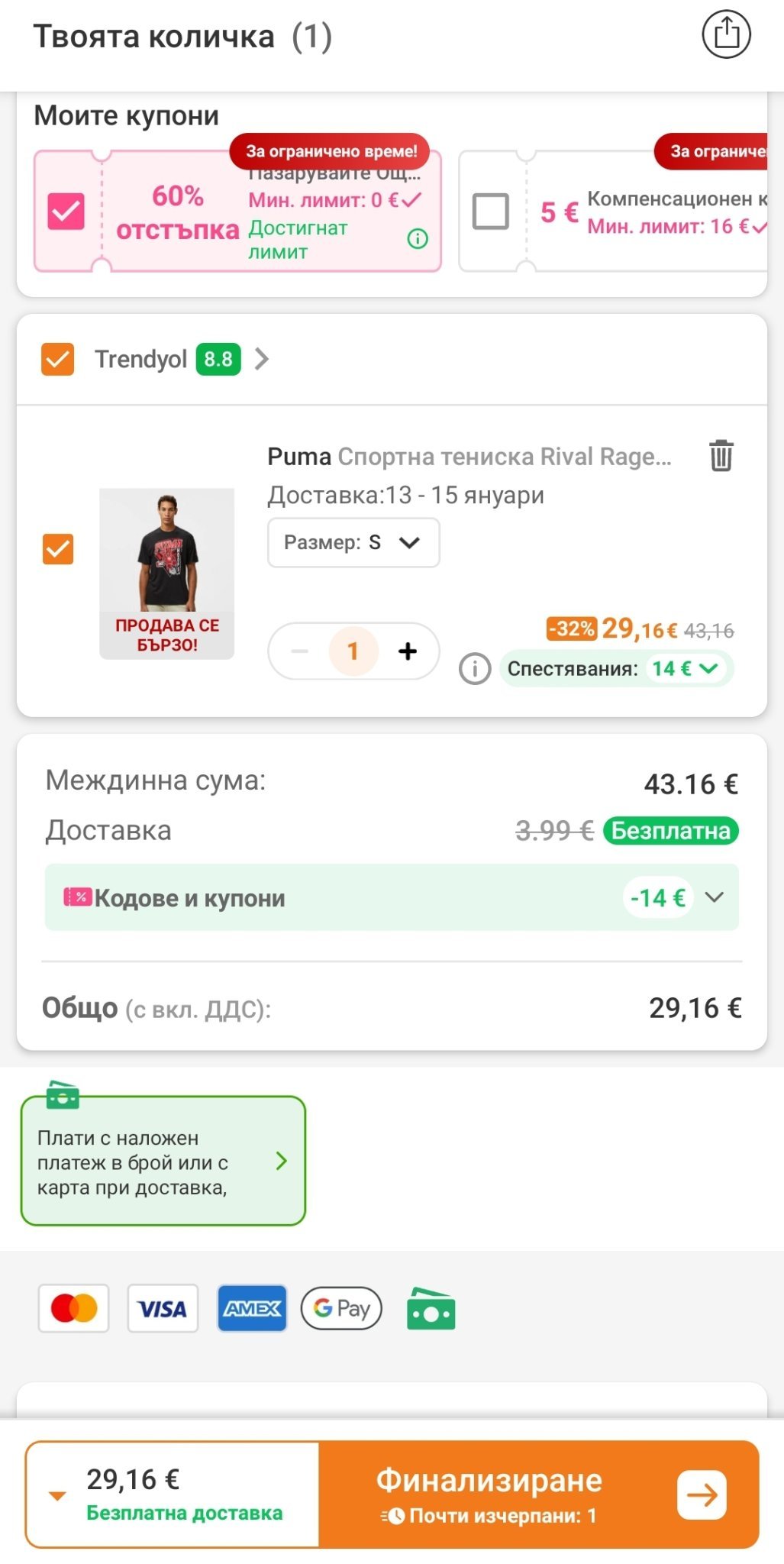This screenshot has width=784, height=1564.
Task: Open savings info circle icon
Action: click(474, 669)
